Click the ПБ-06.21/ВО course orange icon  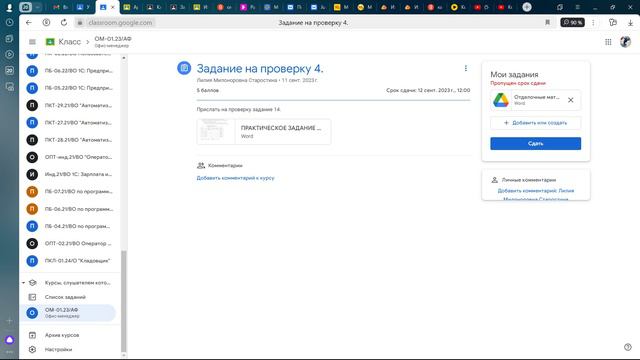pos(32,209)
